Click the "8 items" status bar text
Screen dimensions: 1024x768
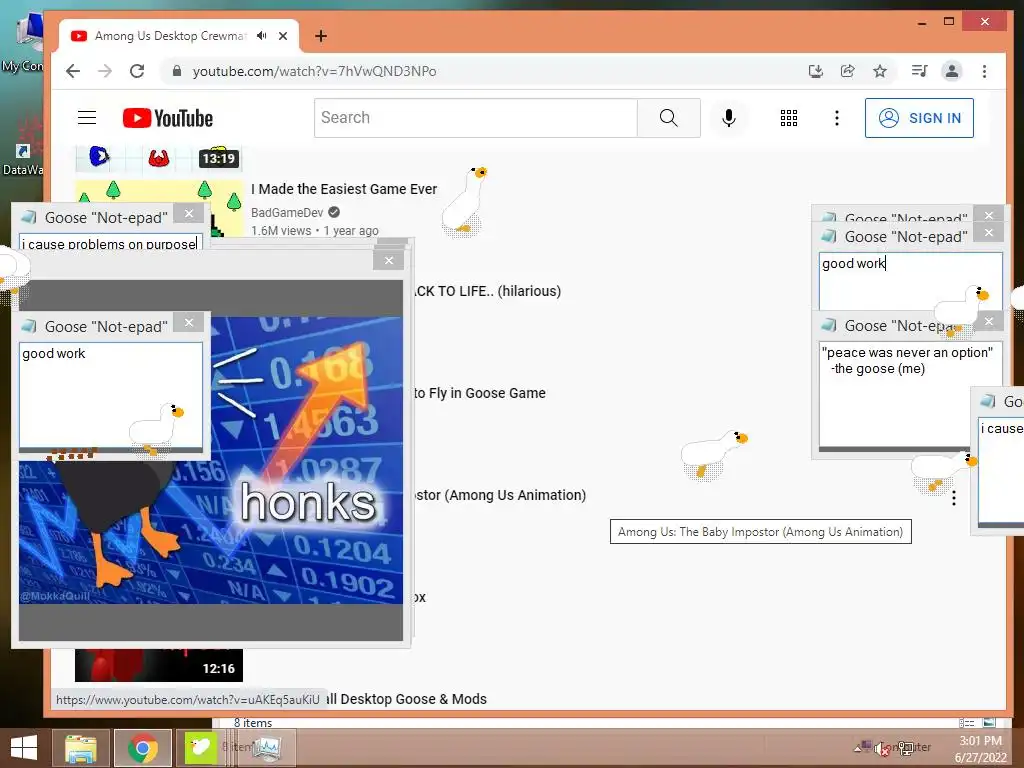pyautogui.click(x=253, y=723)
